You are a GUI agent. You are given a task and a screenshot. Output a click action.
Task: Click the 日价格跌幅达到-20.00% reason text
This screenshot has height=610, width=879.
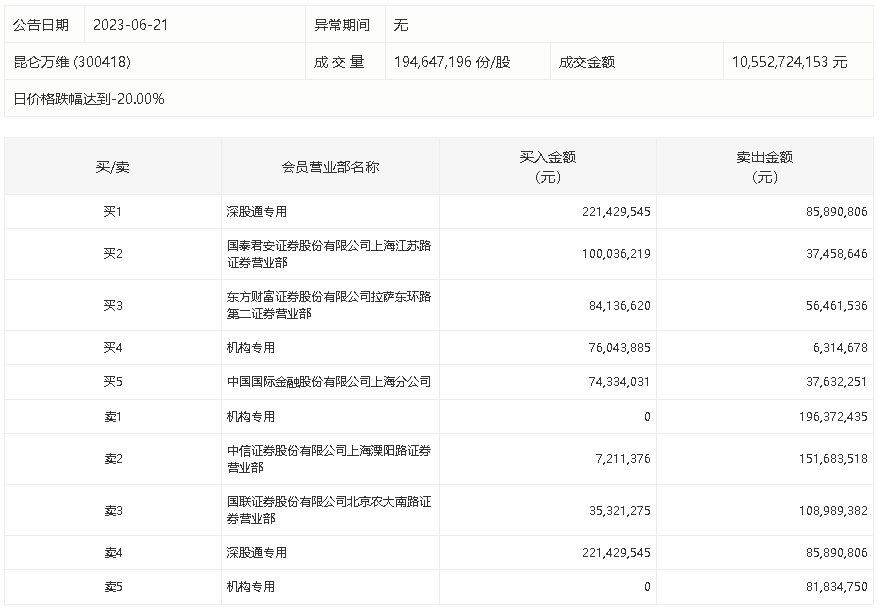tap(89, 99)
